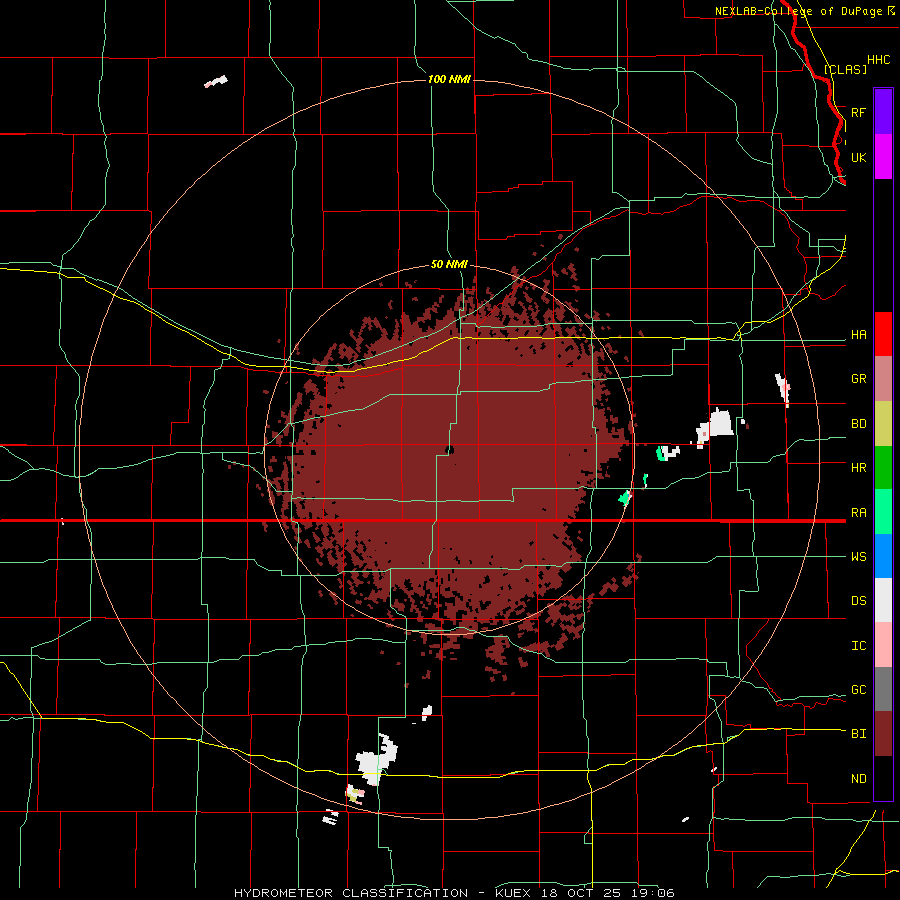Select the BD yellow legend block
900x900 pixels.
883,424
